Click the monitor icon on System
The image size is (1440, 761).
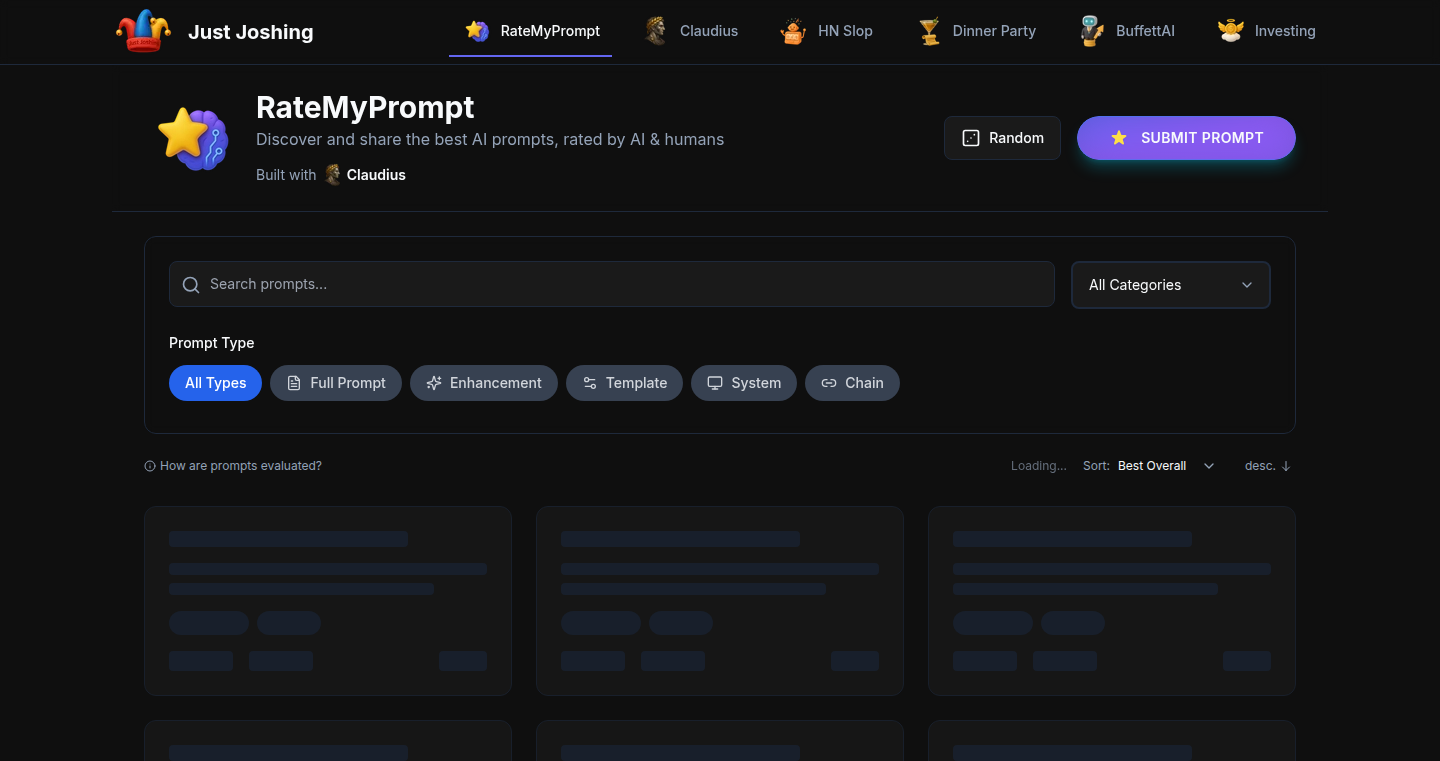click(715, 383)
